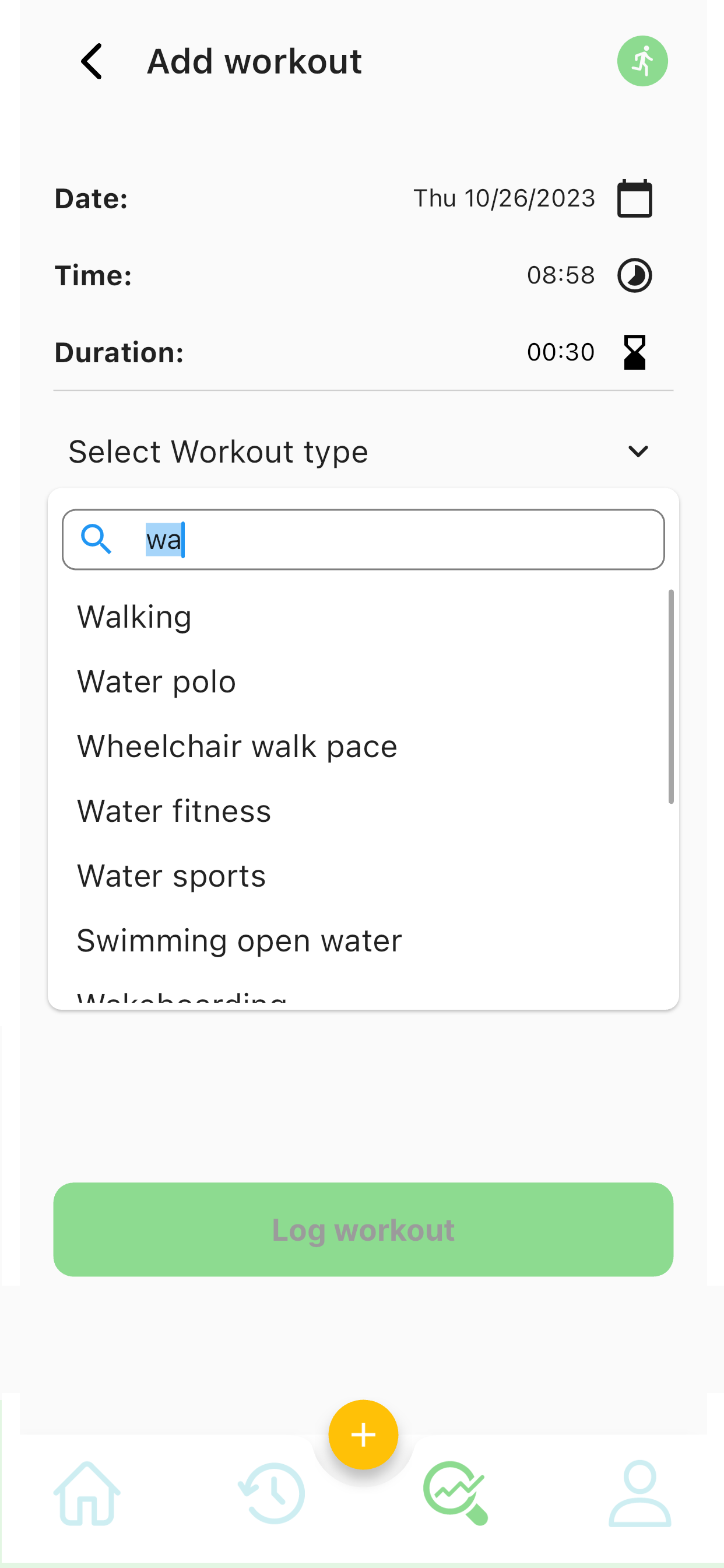724x1568 pixels.
Task: Open the clock time picker icon
Action: (635, 276)
